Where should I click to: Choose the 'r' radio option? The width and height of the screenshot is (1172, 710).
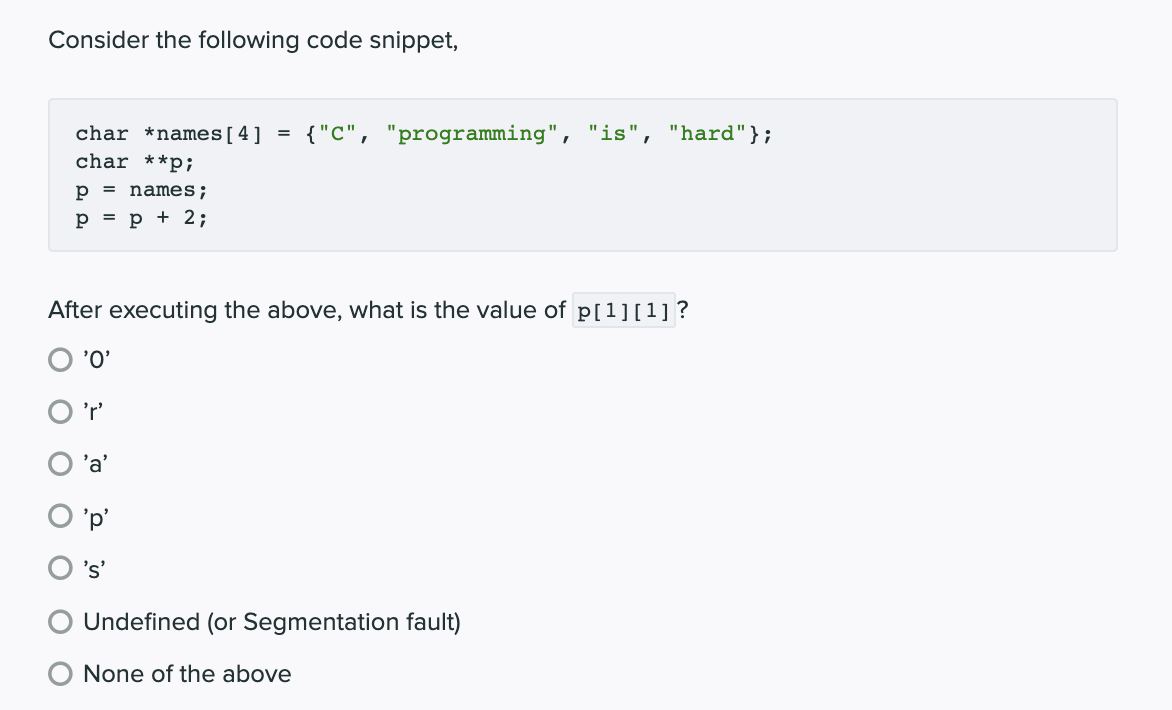click(x=61, y=412)
